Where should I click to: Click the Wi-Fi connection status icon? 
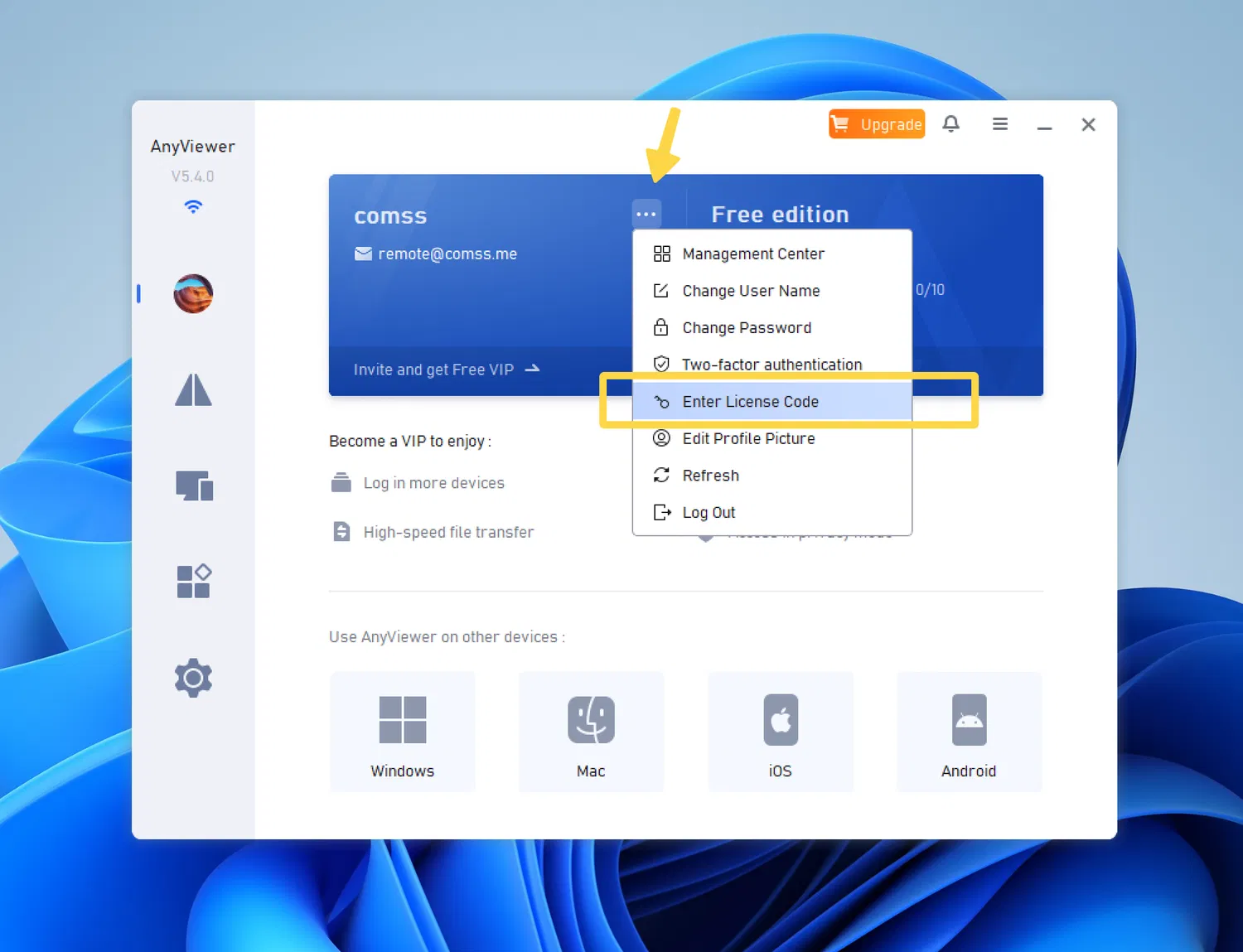pyautogui.click(x=193, y=206)
